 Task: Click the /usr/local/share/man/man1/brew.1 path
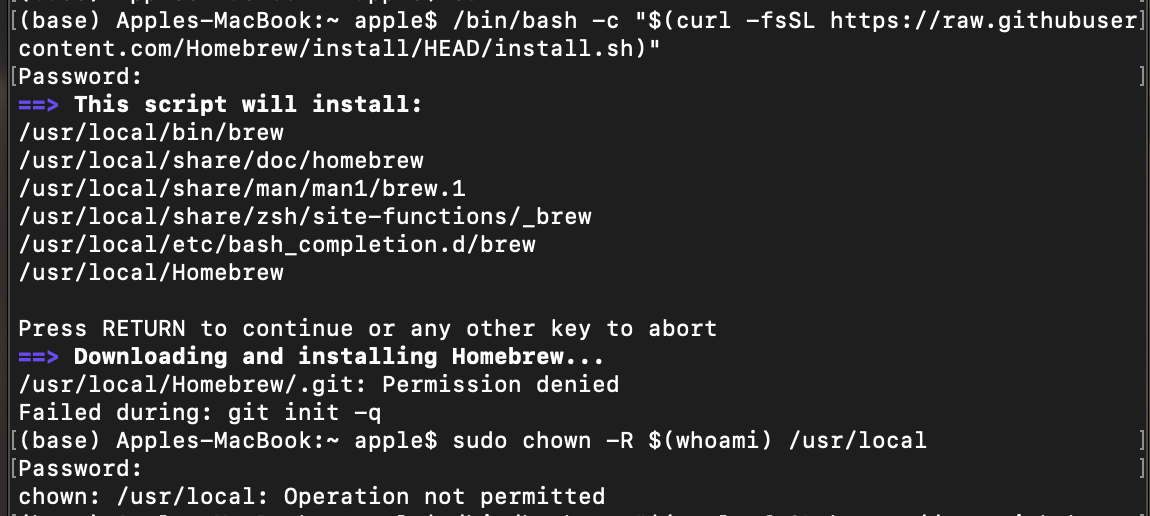click(x=242, y=188)
